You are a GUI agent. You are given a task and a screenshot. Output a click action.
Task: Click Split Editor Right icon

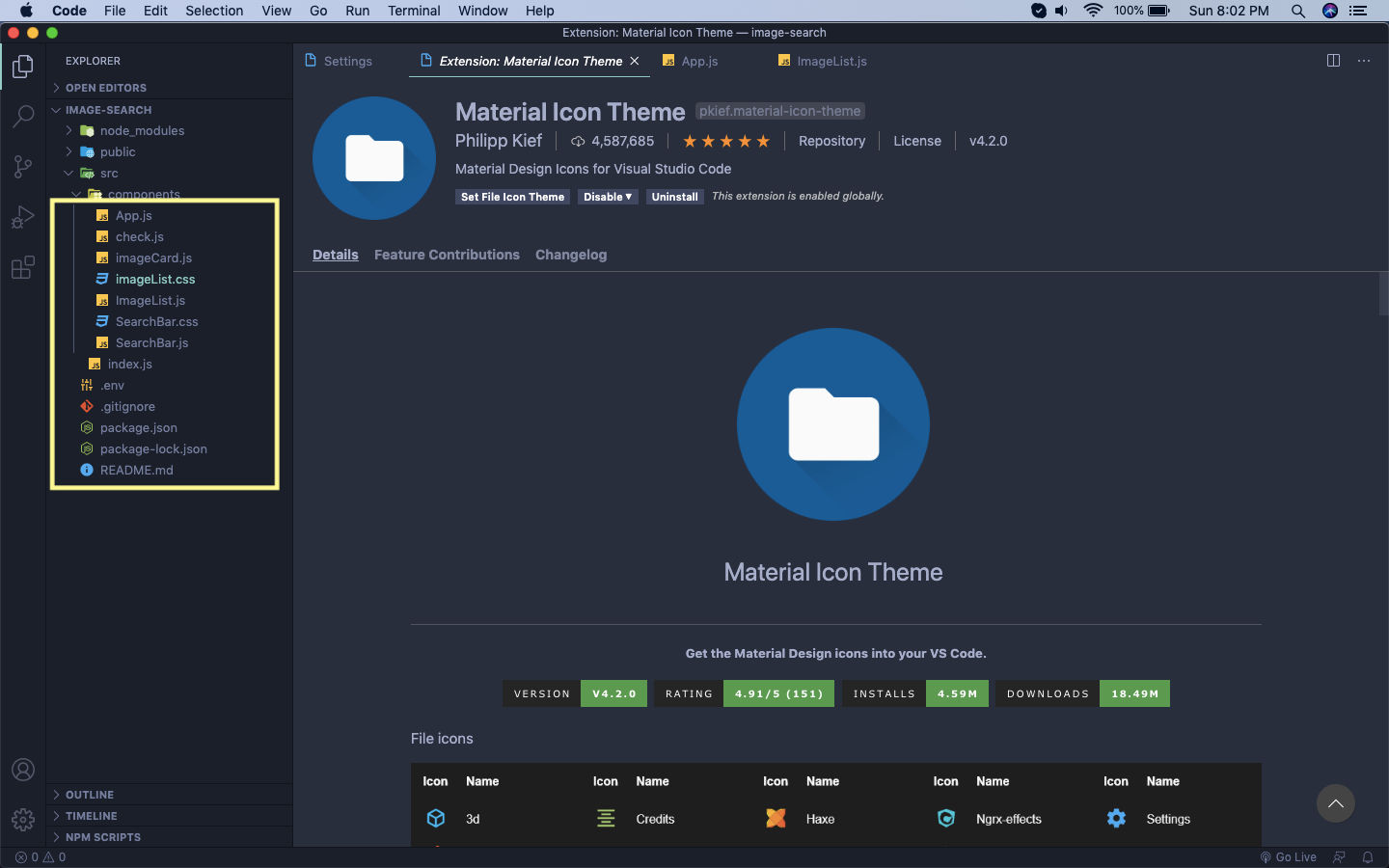1333,61
